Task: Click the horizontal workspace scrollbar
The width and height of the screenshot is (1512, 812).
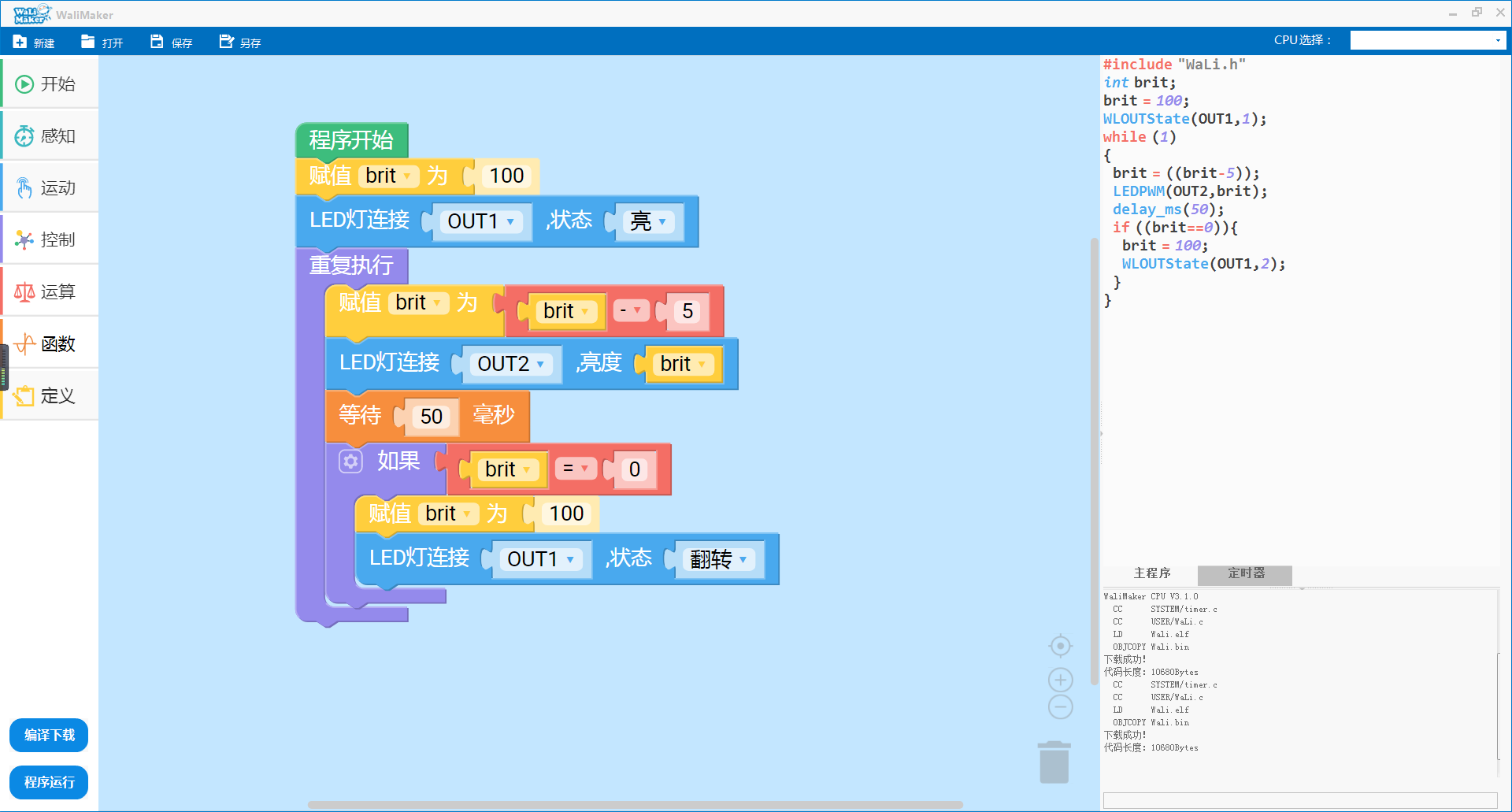Action: pos(635,805)
